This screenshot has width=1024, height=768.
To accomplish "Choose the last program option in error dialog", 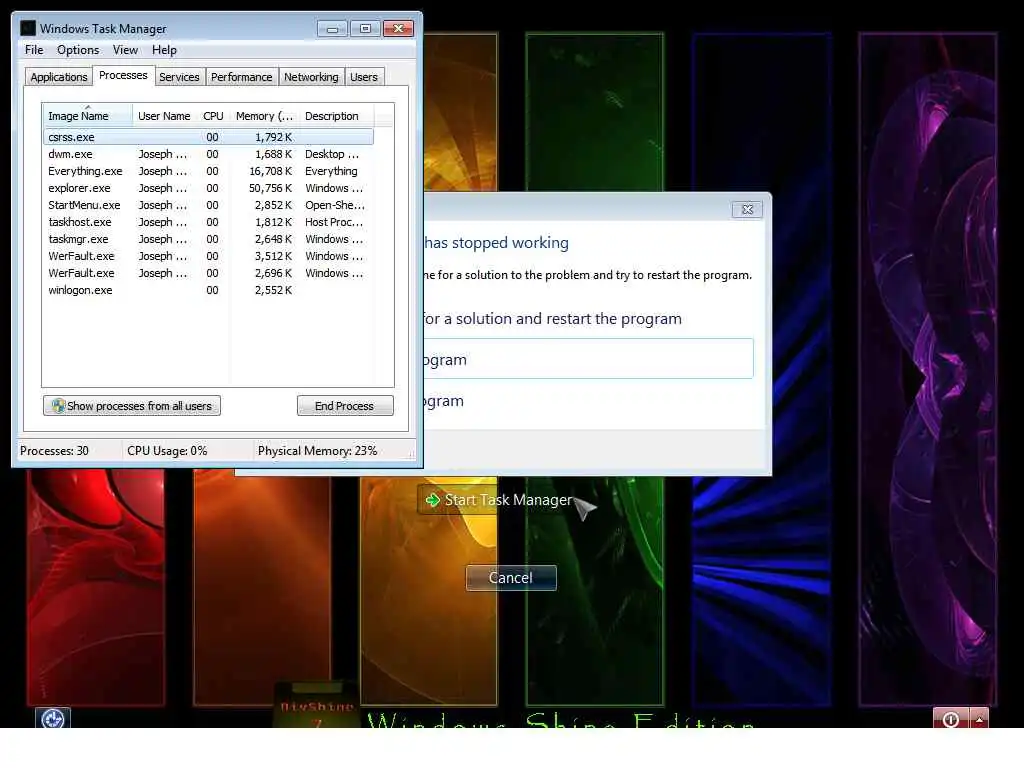I will tap(444, 401).
